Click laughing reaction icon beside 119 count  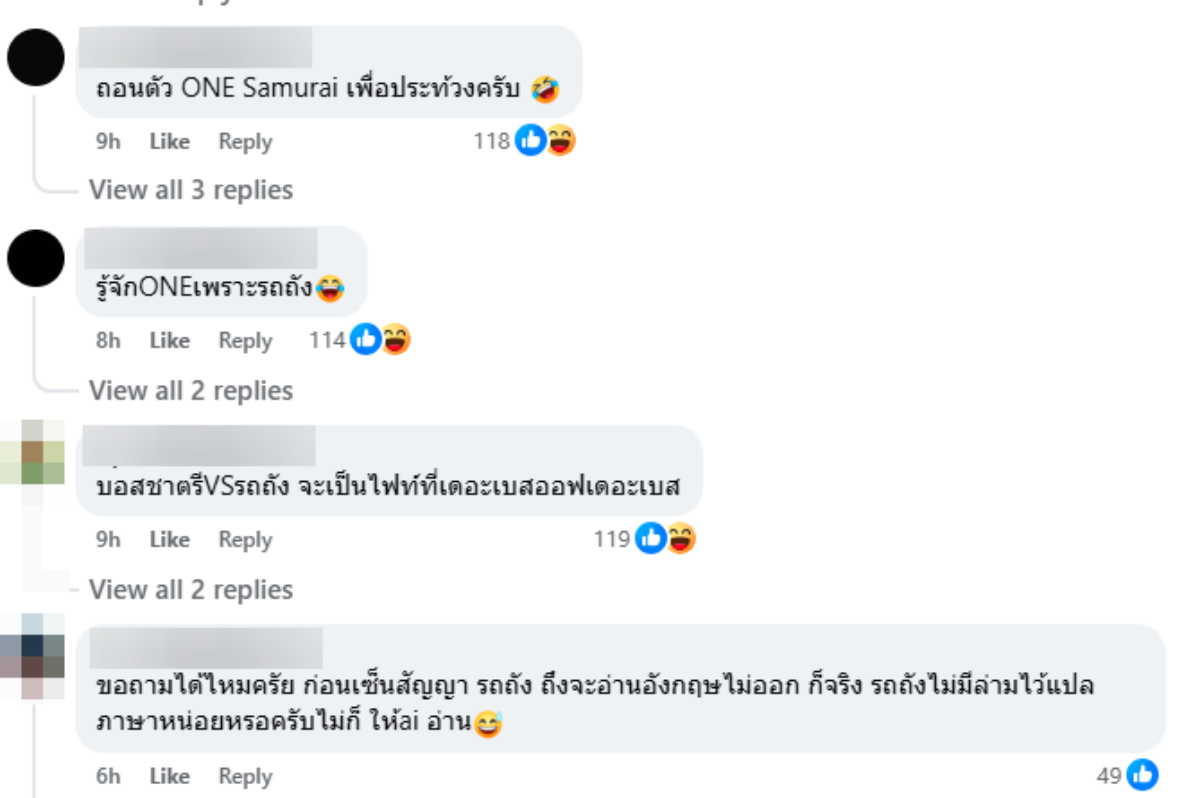(x=681, y=540)
